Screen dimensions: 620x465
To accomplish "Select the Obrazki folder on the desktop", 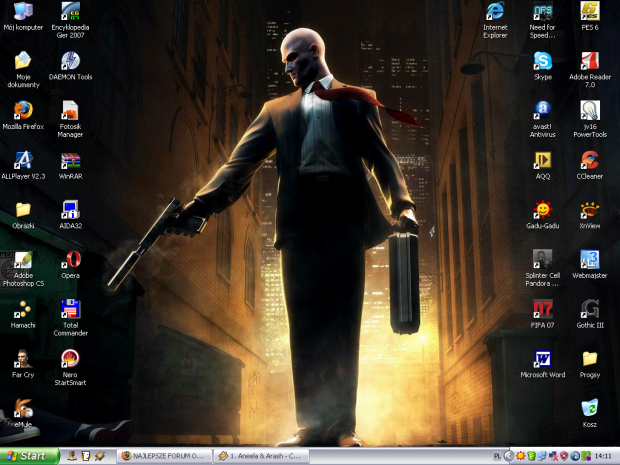I will pos(23,210).
